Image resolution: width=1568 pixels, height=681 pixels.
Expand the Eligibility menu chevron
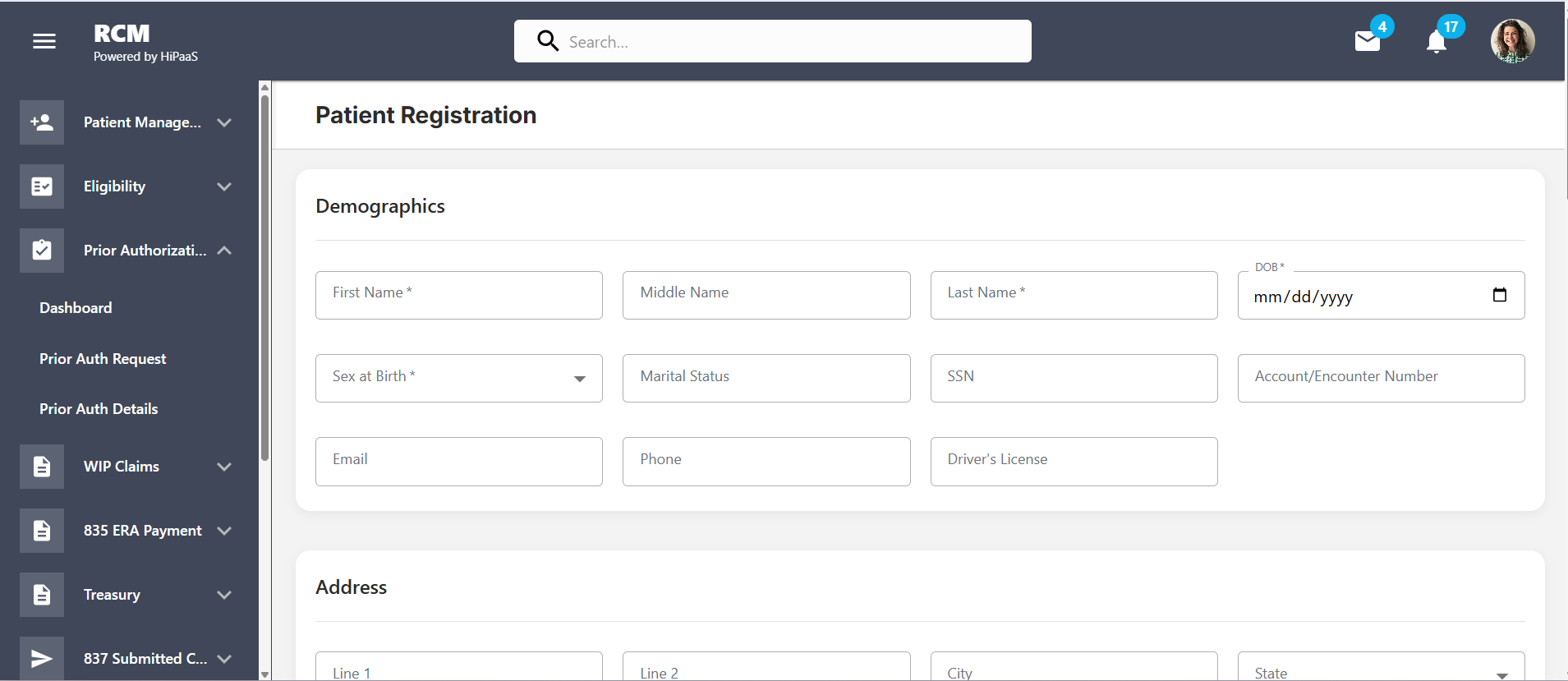click(x=224, y=186)
